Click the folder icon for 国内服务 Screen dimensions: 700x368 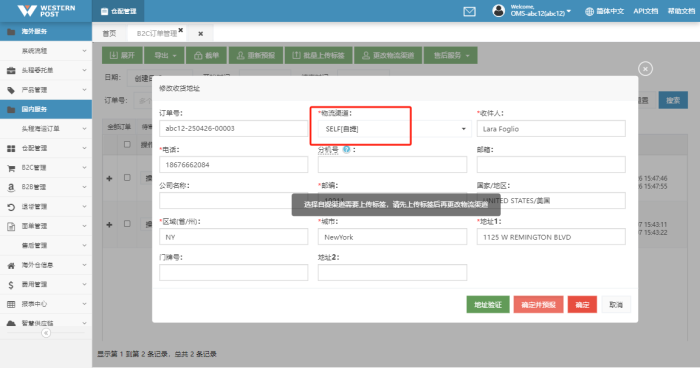click(x=11, y=109)
